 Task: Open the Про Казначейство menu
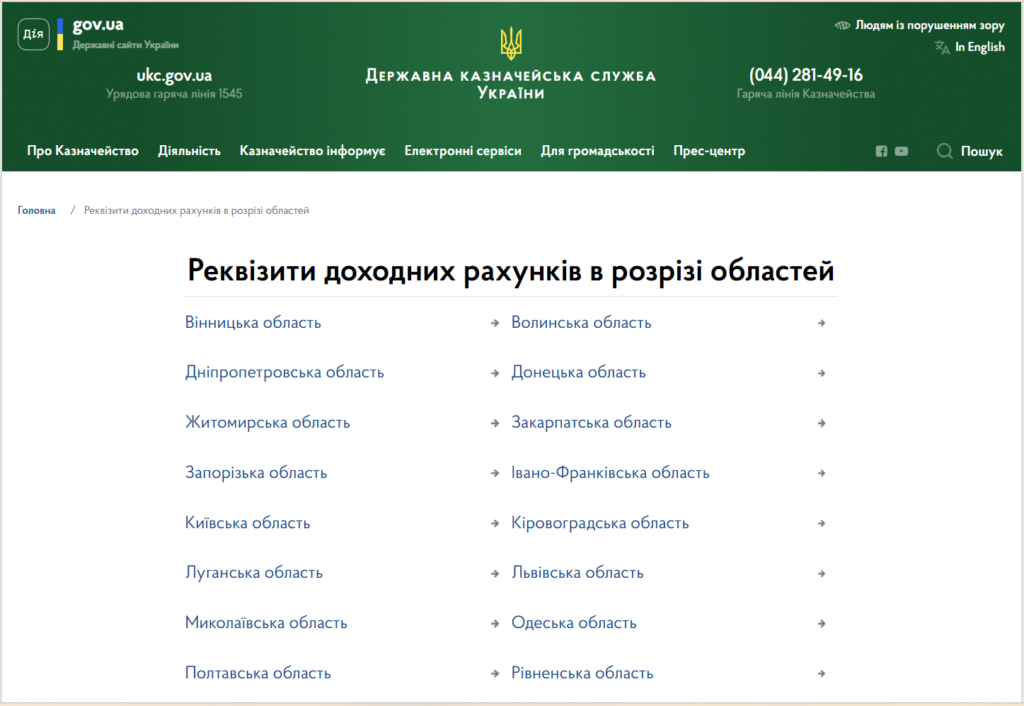click(x=82, y=151)
